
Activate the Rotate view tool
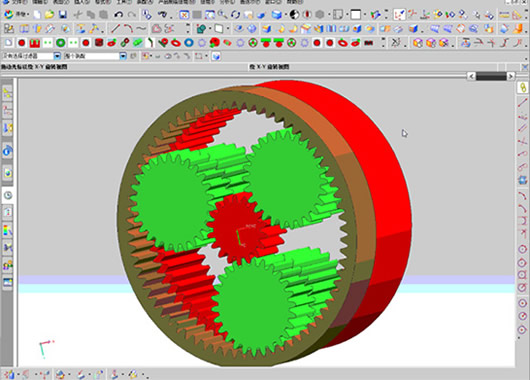coord(235,15)
